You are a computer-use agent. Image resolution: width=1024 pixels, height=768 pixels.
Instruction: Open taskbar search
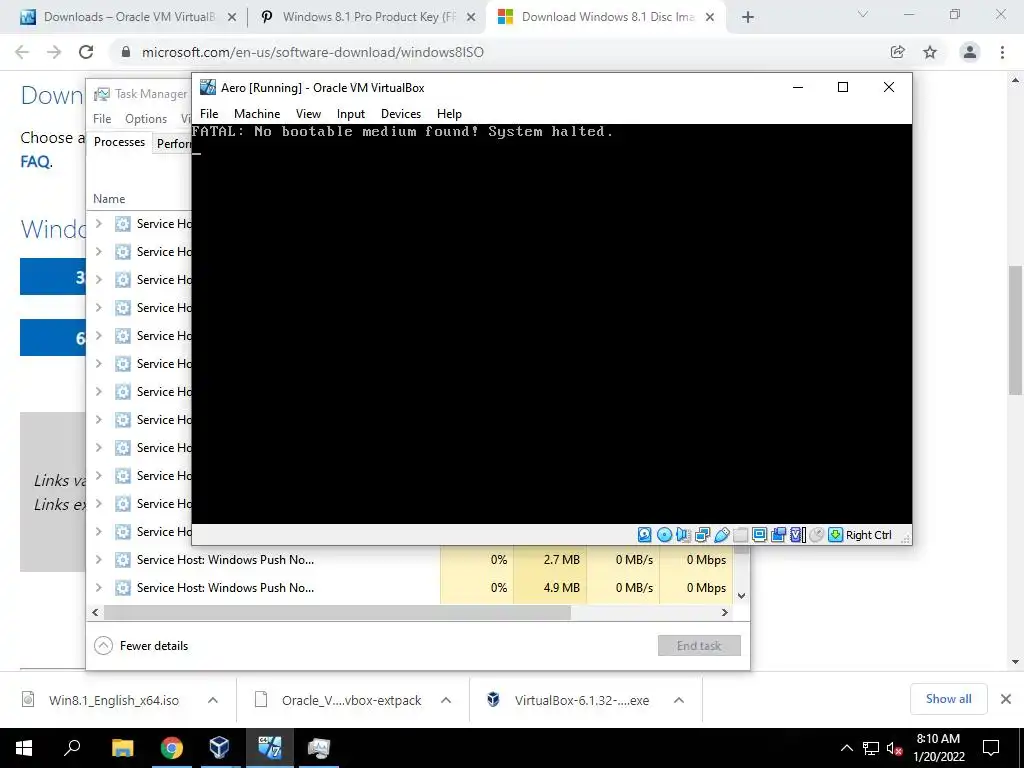point(72,748)
